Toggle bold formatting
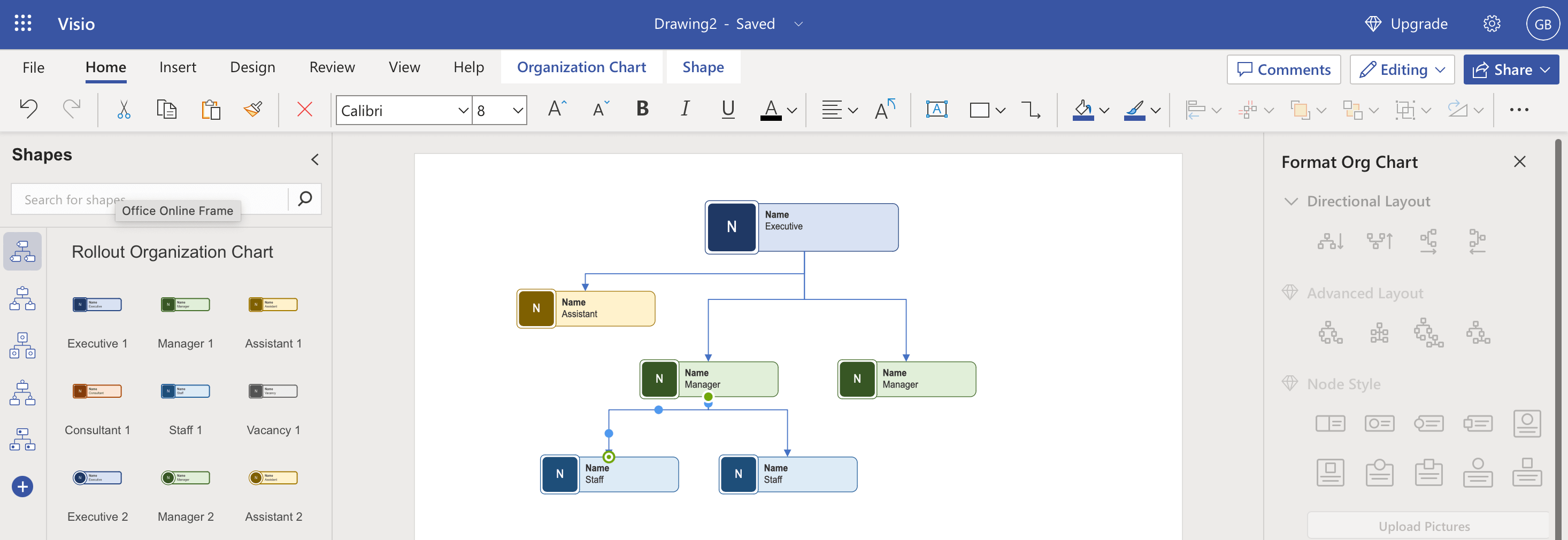Viewport: 1568px width, 540px height. point(642,110)
